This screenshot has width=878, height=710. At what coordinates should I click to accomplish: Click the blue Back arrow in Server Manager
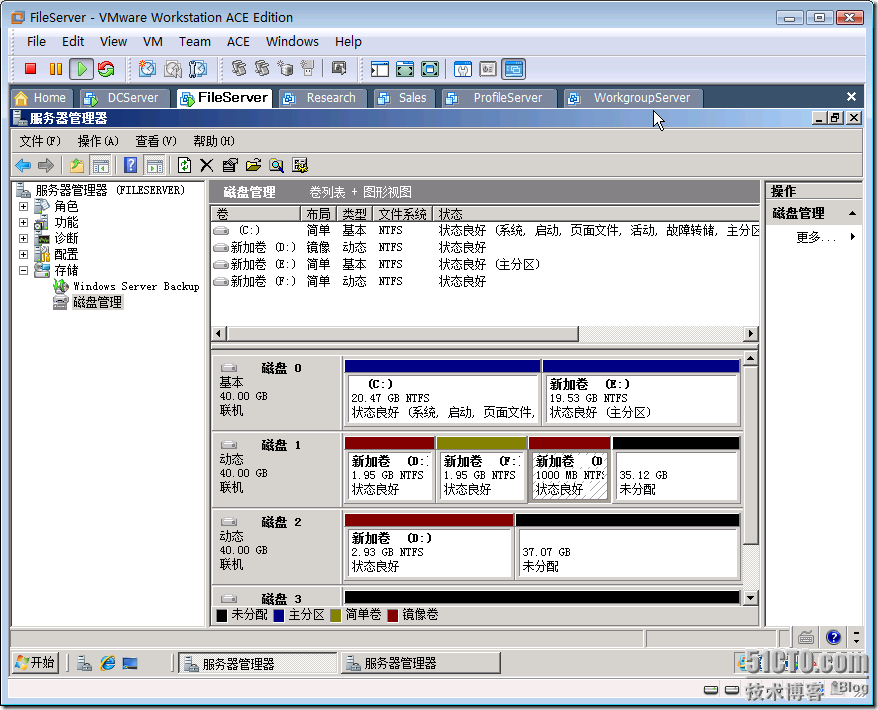click(22, 165)
